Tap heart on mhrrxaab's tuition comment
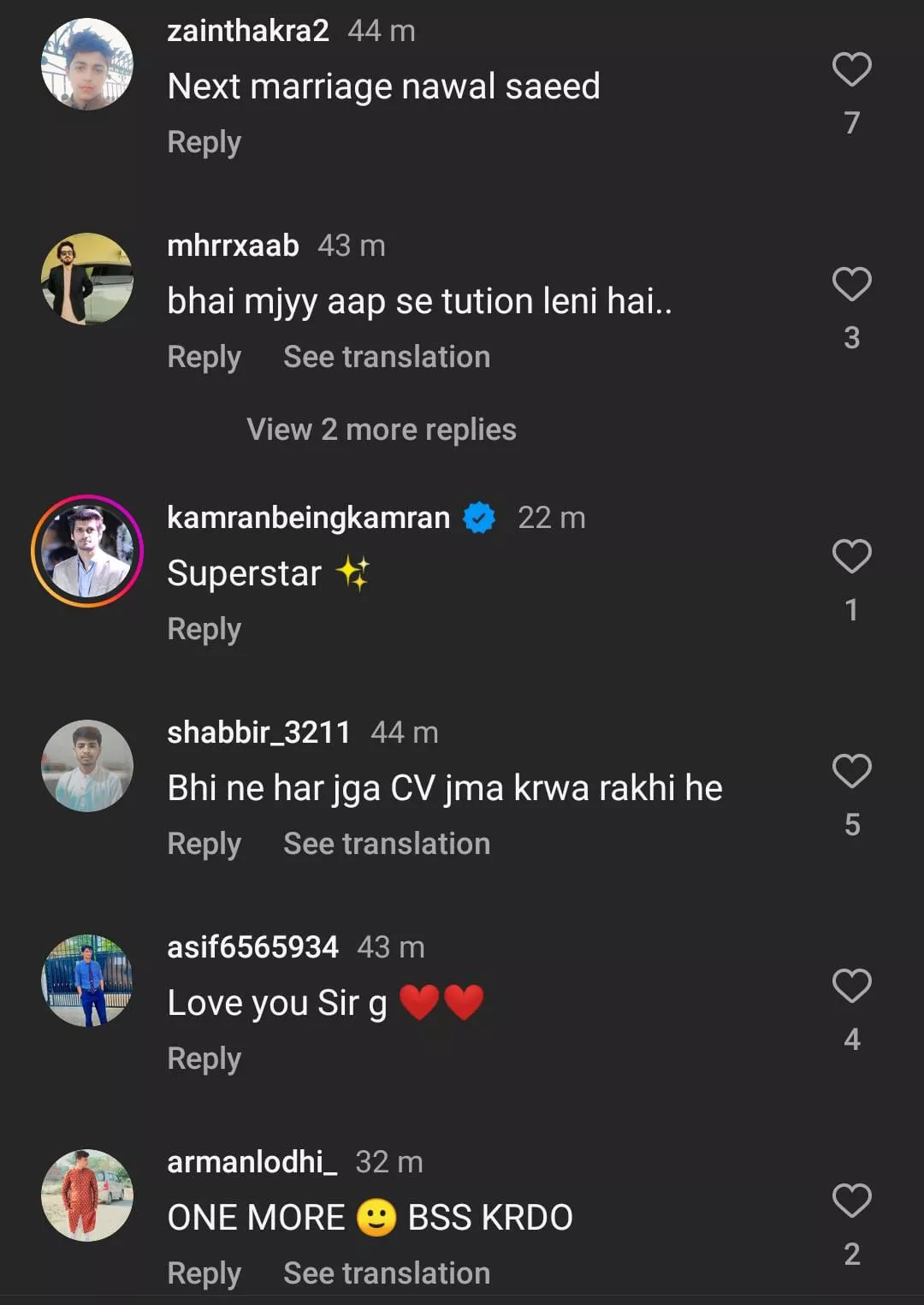The height and width of the screenshot is (1305, 924). tap(851, 284)
